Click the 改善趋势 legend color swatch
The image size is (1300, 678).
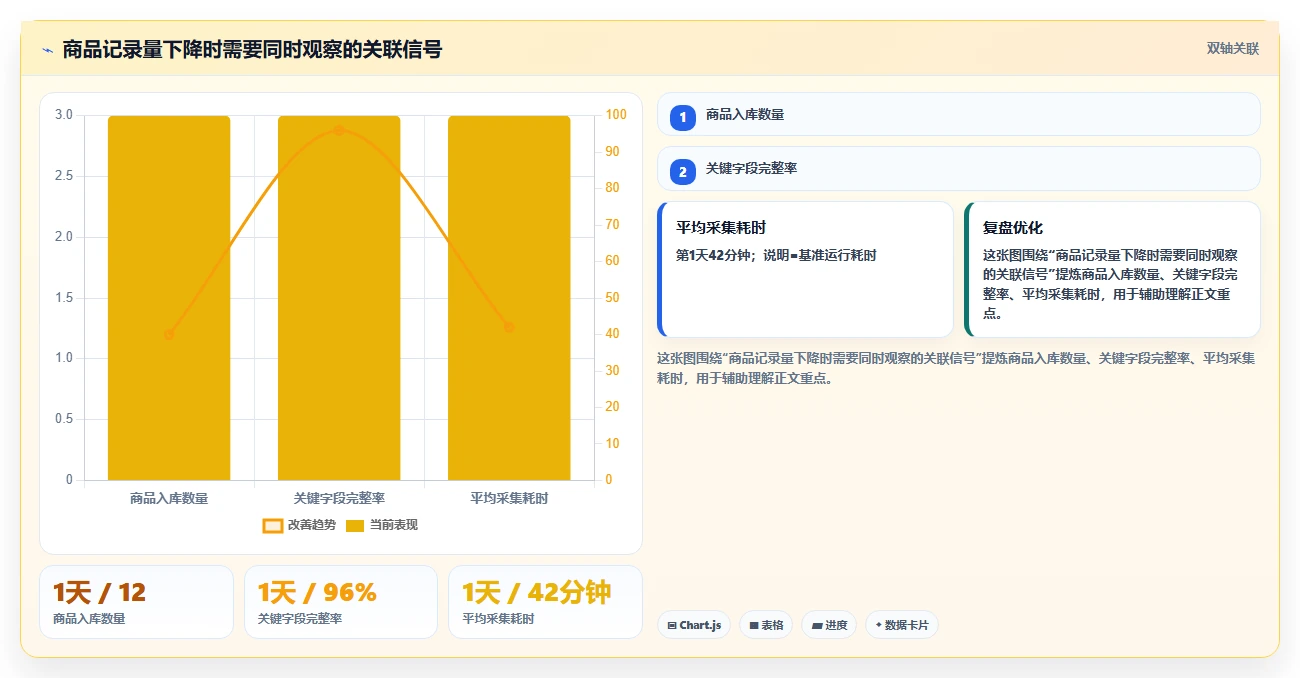pyautogui.click(x=272, y=526)
